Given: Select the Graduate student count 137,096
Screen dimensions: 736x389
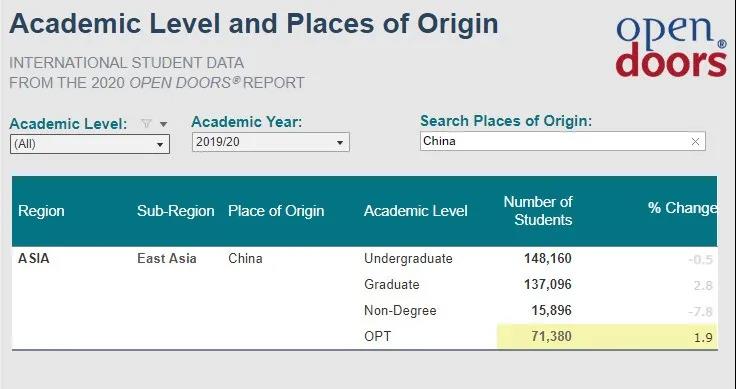Looking at the screenshot, I should 548,284.
